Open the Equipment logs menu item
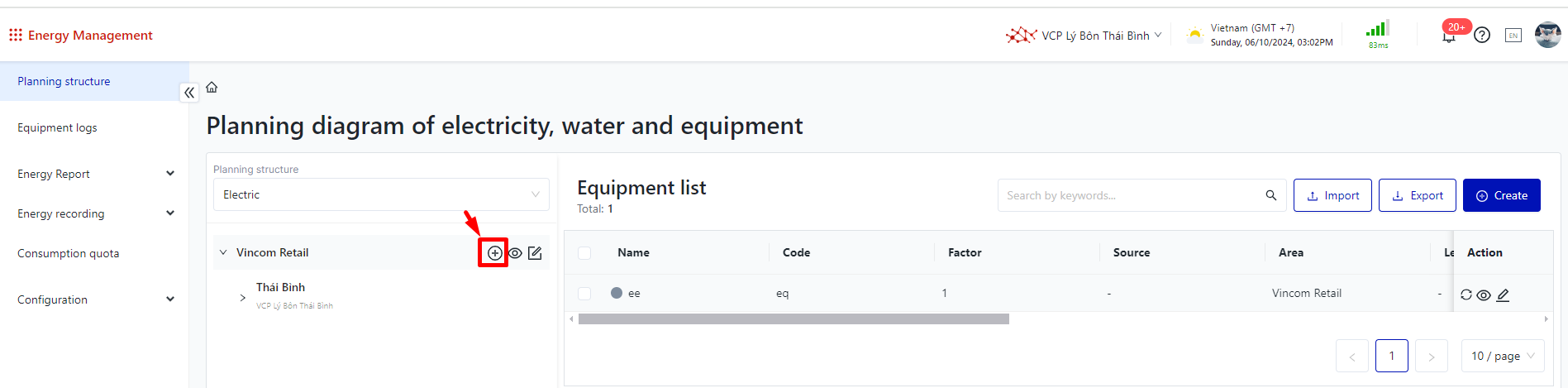The width and height of the screenshot is (1568, 388). pyautogui.click(x=57, y=127)
